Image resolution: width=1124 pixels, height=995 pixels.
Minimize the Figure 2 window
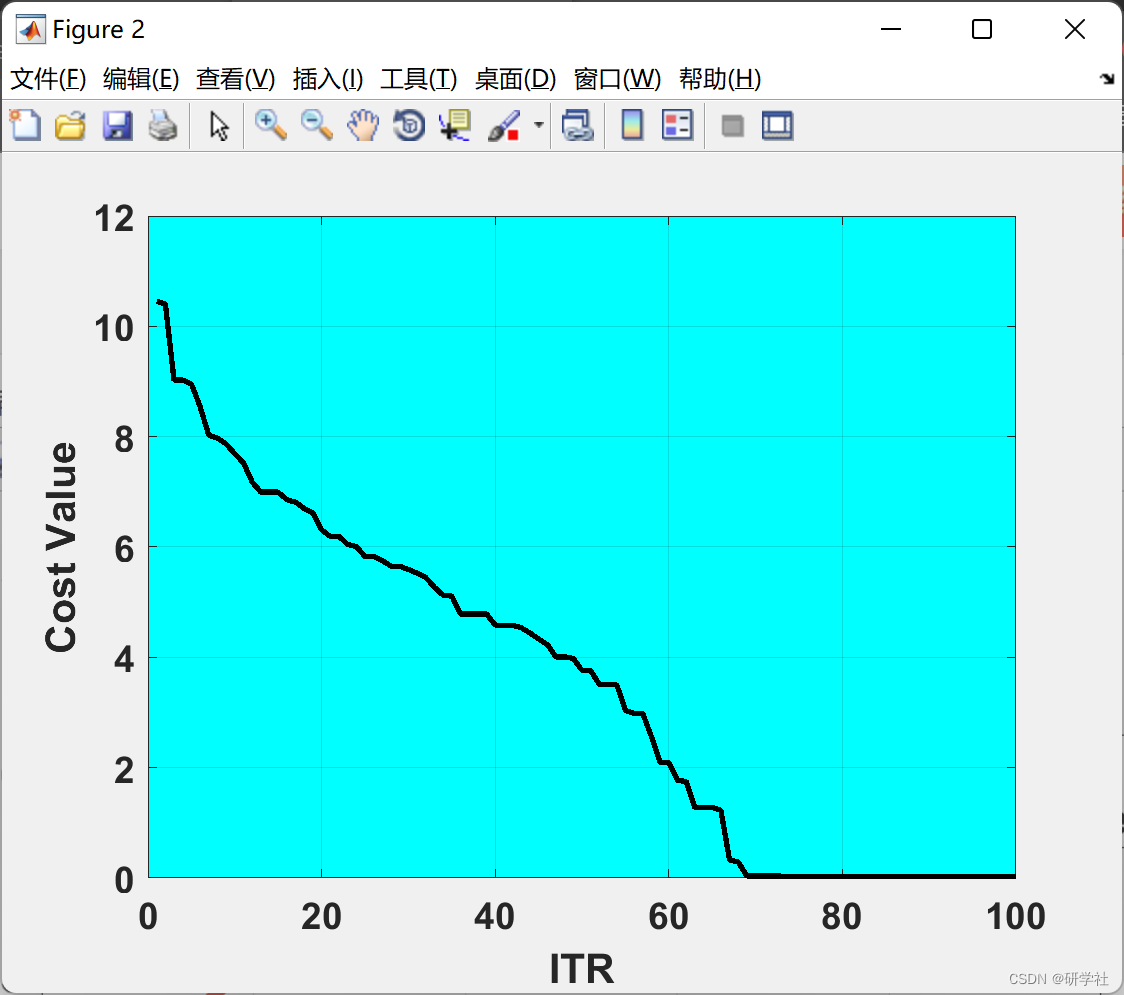pyautogui.click(x=890, y=29)
